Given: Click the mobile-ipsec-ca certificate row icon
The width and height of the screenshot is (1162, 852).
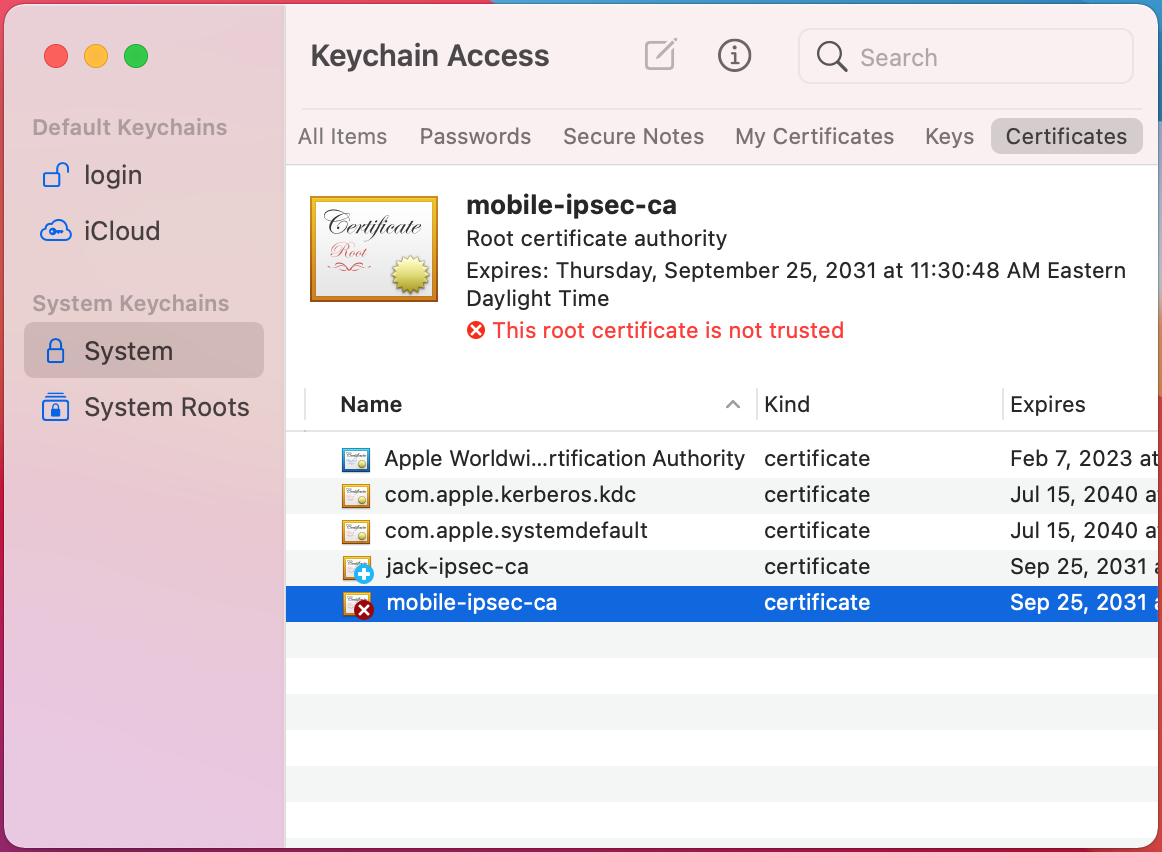Looking at the screenshot, I should 357,604.
